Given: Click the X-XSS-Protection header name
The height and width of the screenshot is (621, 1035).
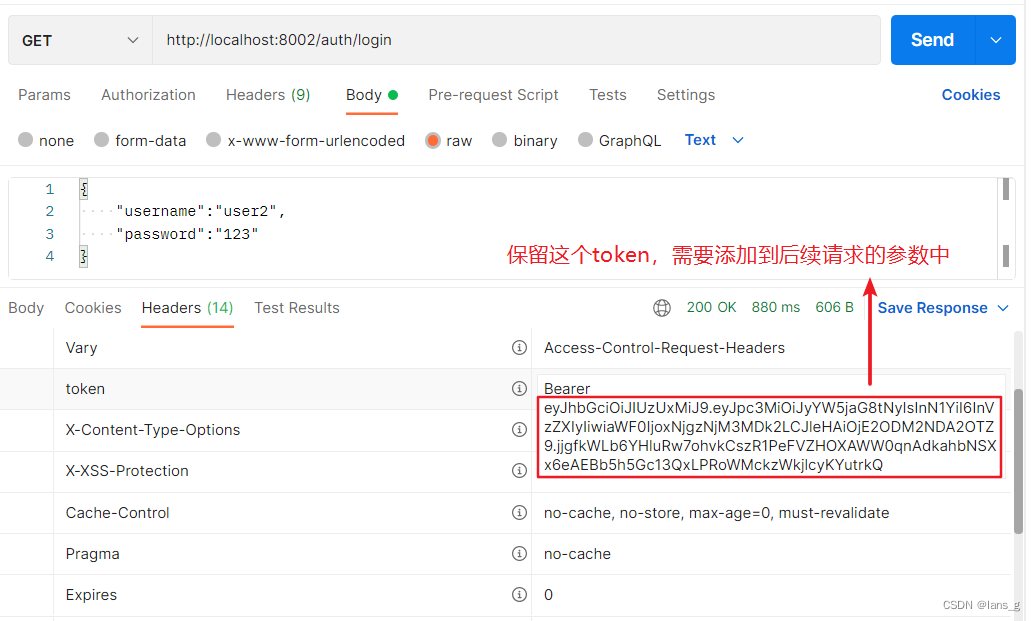Looking at the screenshot, I should click(127, 471).
